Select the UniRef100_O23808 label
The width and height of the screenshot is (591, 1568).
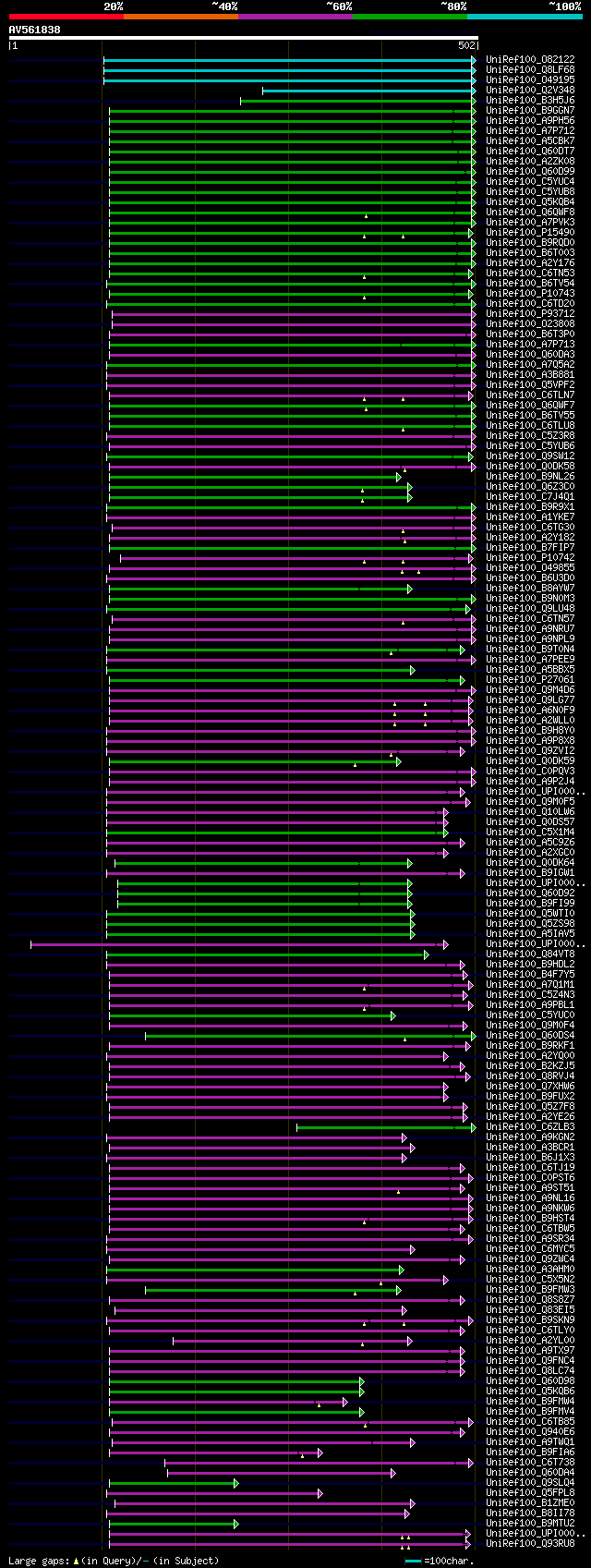(x=530, y=324)
